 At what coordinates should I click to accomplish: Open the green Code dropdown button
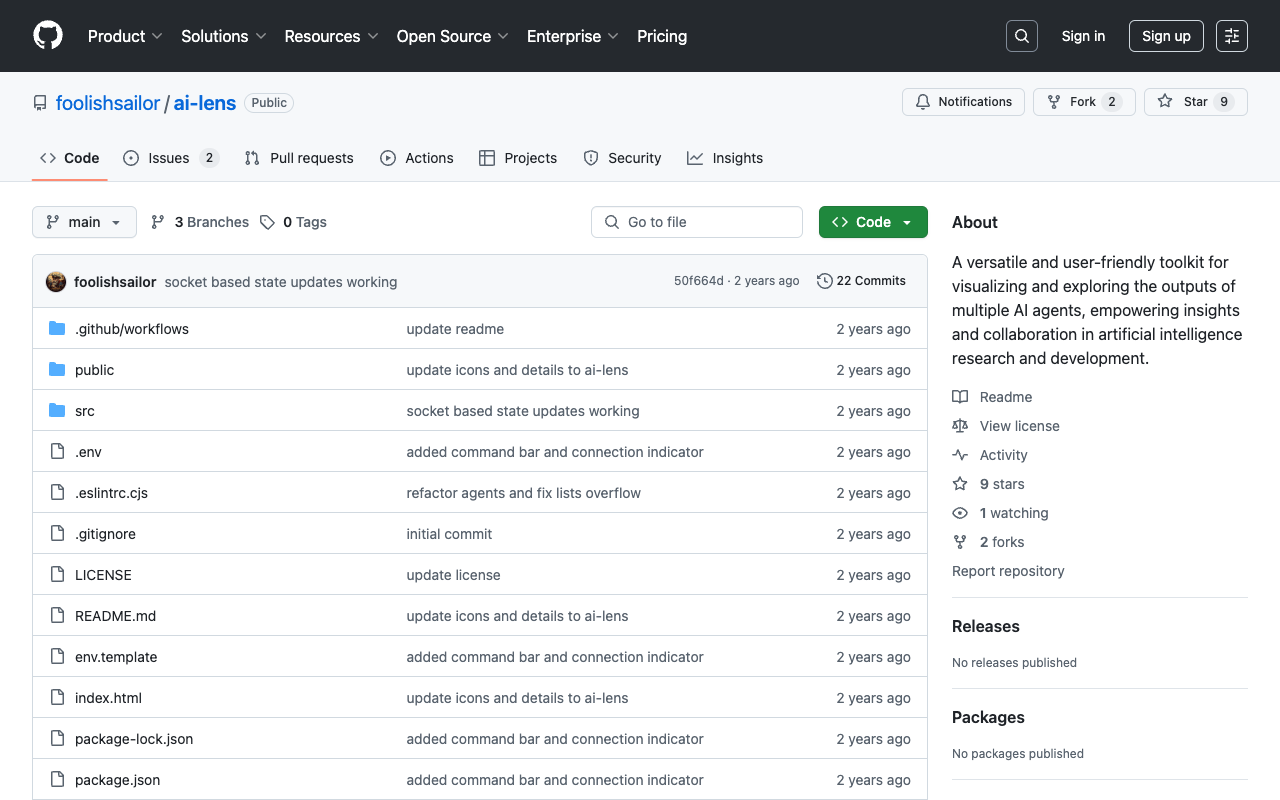(873, 222)
